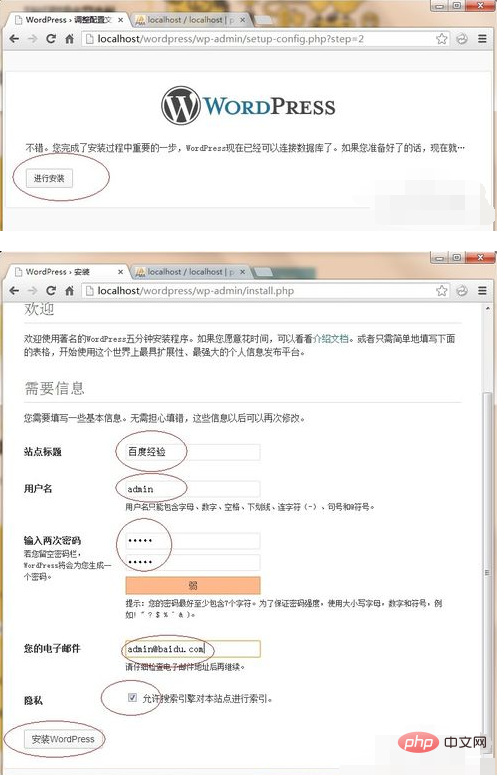The image size is (497, 775).
Task: Focus the second password confirmation field
Action: (193, 562)
